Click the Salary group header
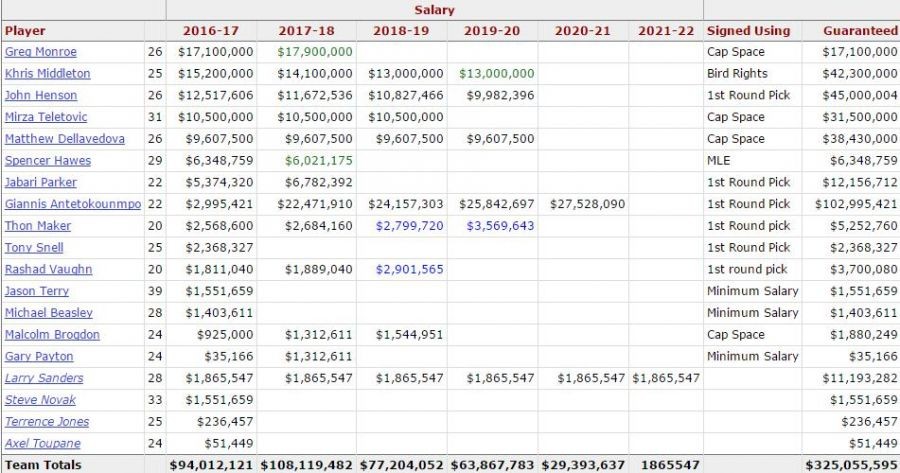This screenshot has width=900, height=473. pos(435,10)
